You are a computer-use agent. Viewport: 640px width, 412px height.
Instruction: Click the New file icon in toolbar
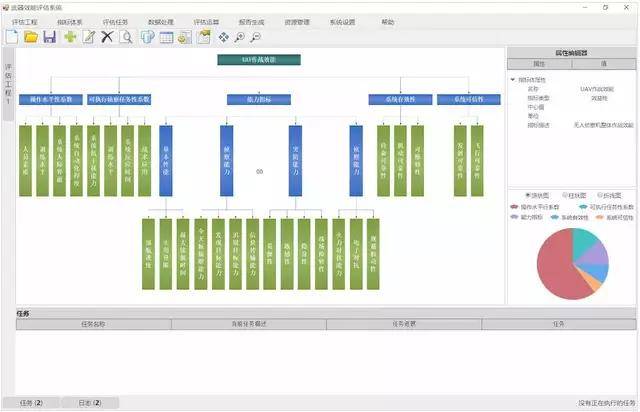click(12, 37)
